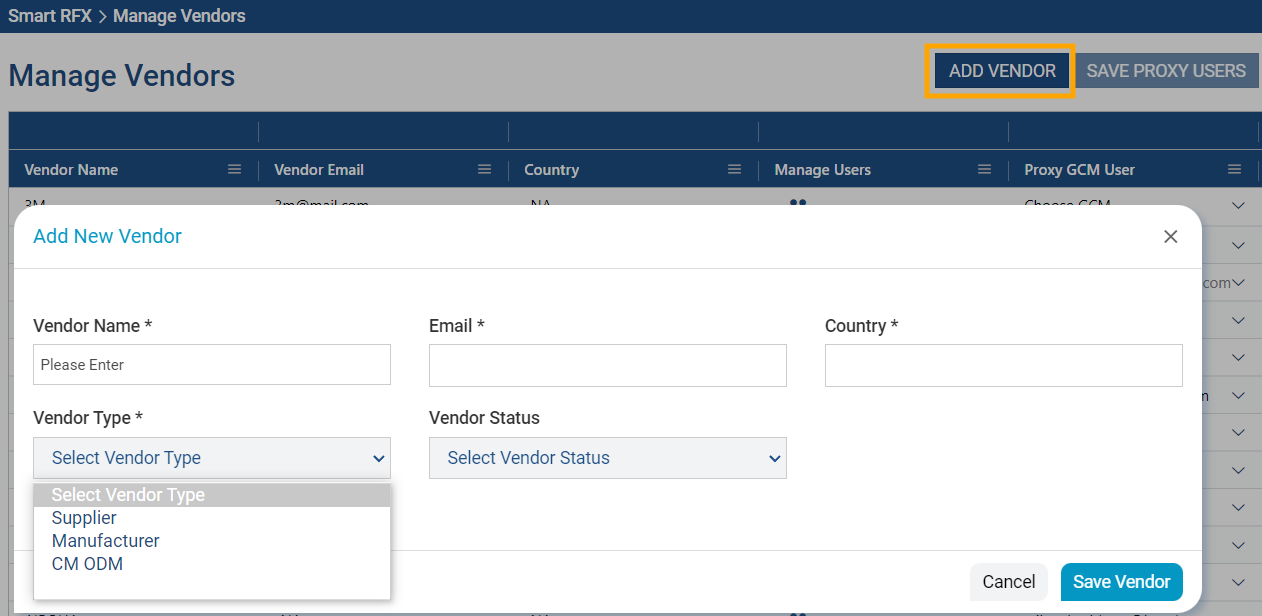1262x616 pixels.
Task: Open Proxy GCM User column menu icon
Action: (1234, 170)
